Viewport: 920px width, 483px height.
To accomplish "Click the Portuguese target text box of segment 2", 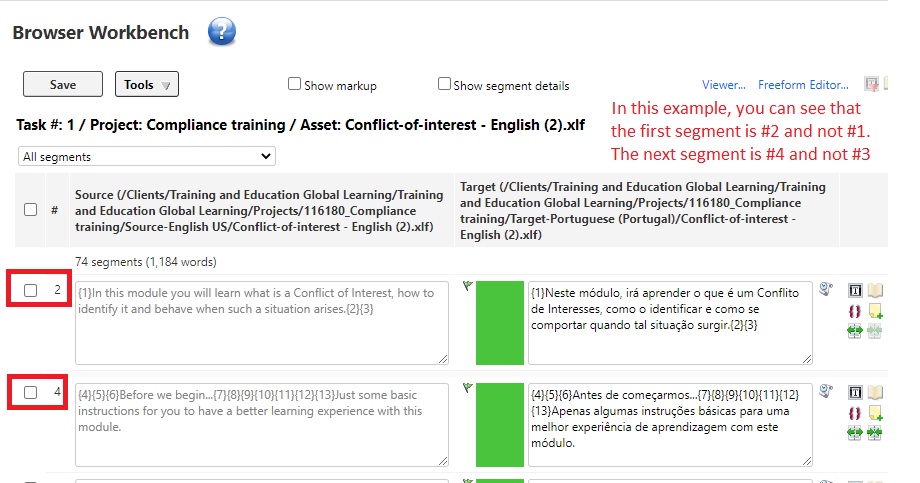I will pos(670,323).
